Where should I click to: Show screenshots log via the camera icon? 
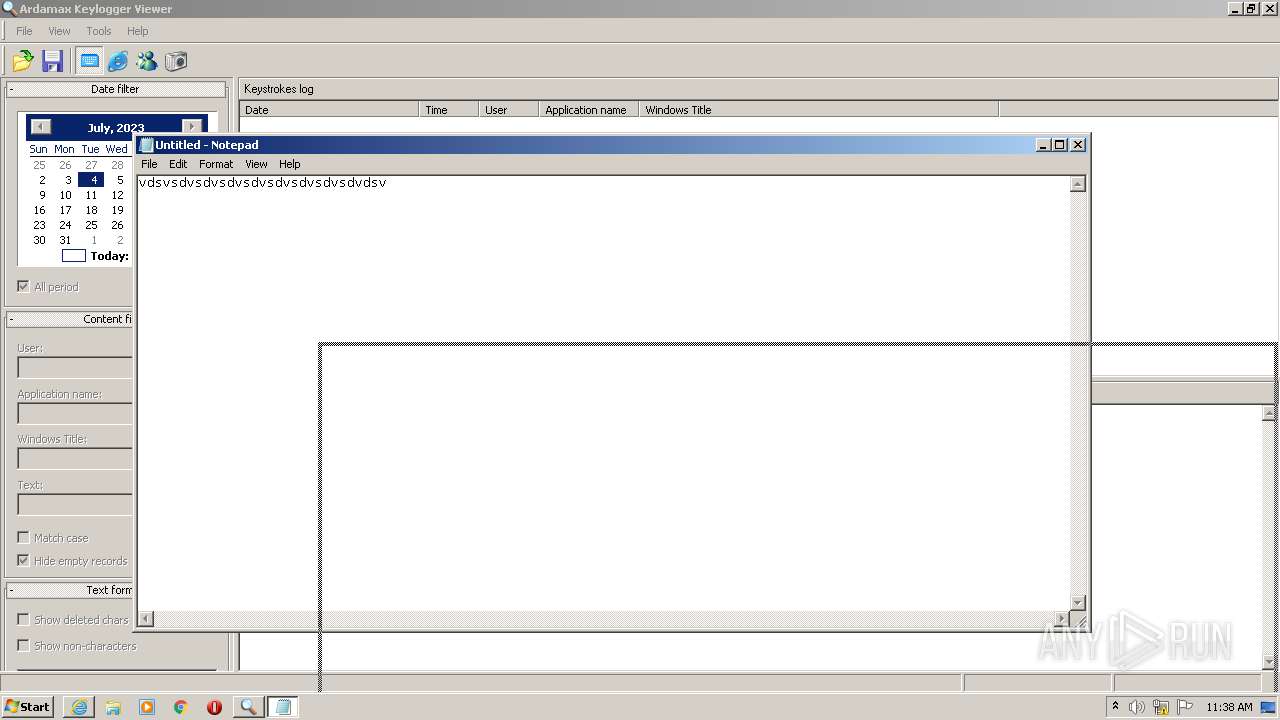pos(176,61)
